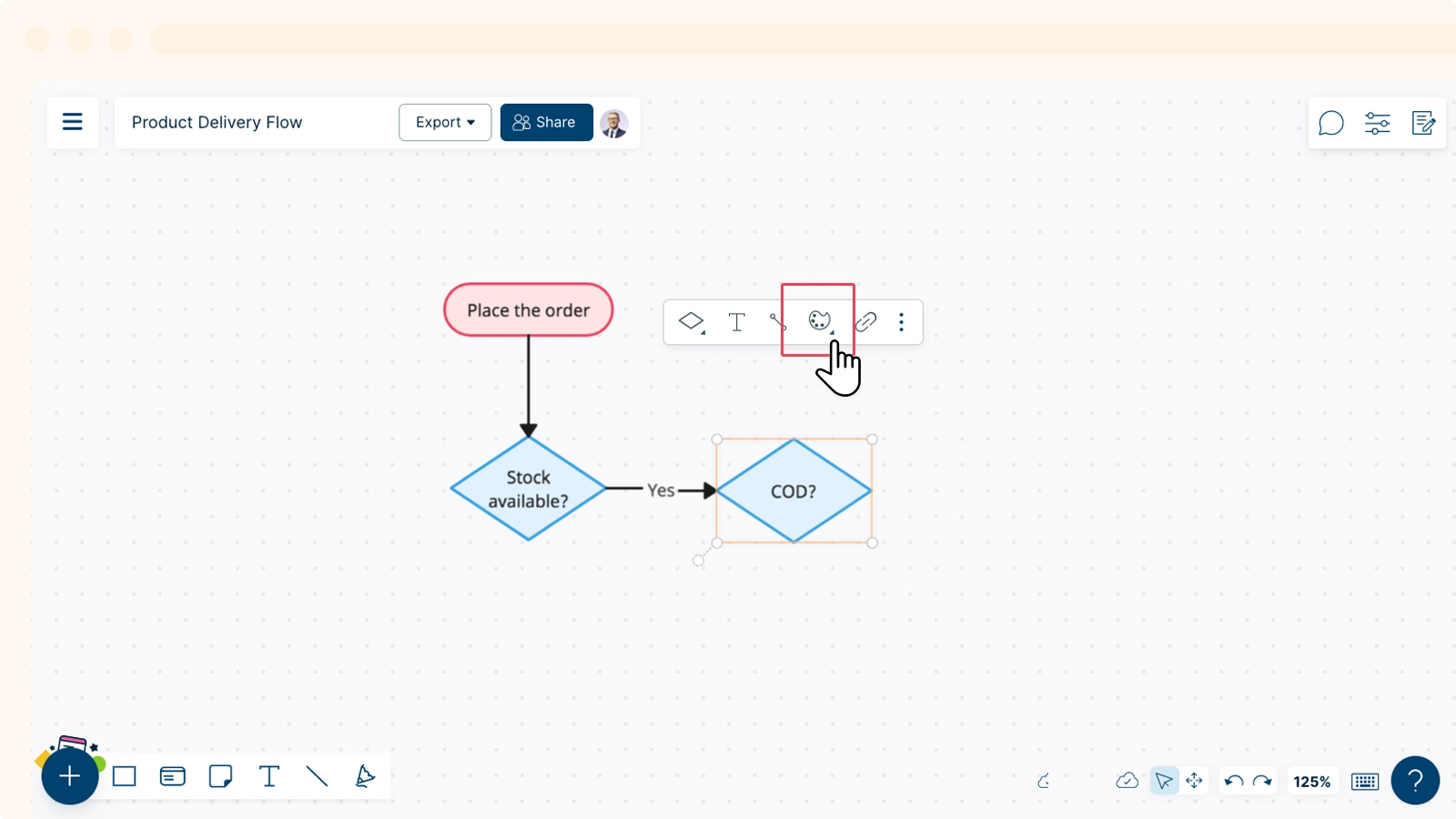Open the notes edit panel icon
Viewport: 1456px width, 819px height.
1423,123
